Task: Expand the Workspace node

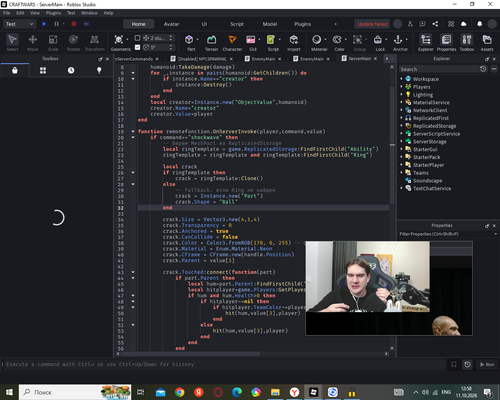Action: 402,79
